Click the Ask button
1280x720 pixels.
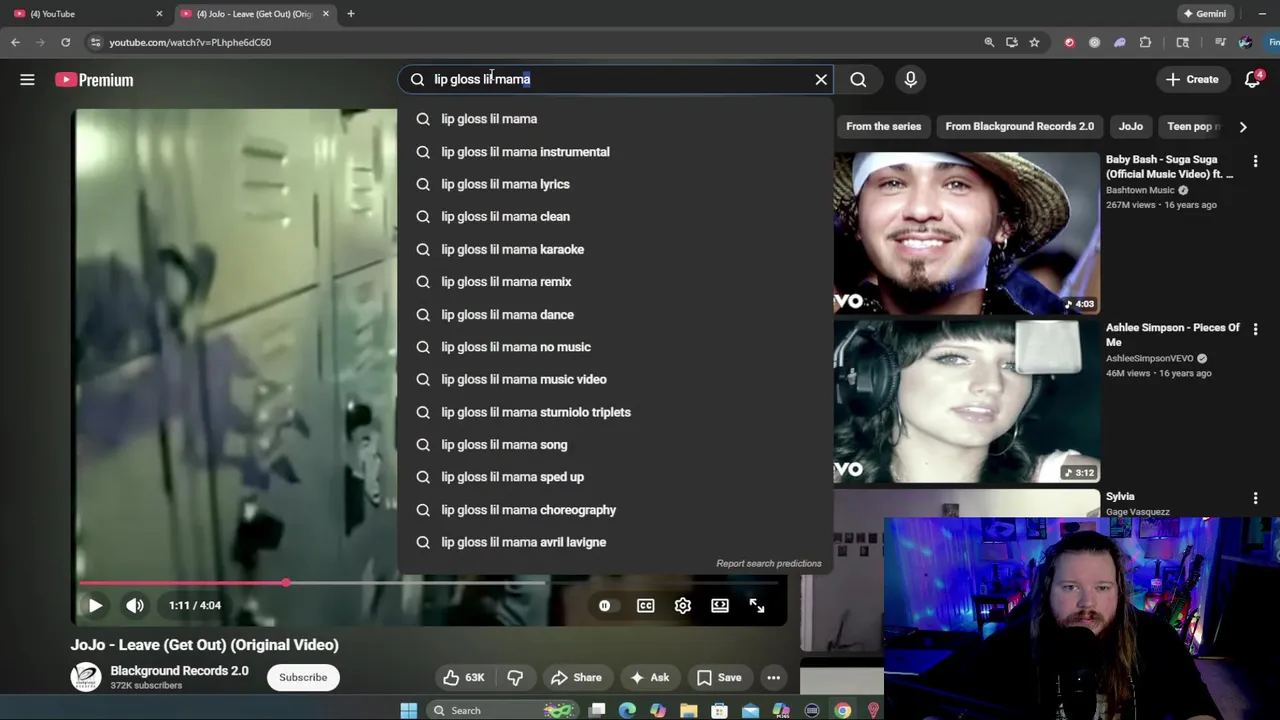pyautogui.click(x=648, y=677)
